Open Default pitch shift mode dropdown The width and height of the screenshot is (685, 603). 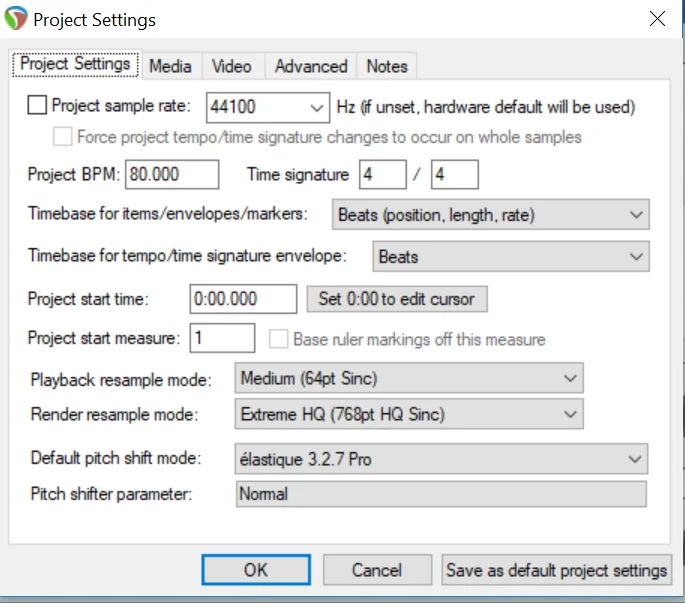click(441, 459)
